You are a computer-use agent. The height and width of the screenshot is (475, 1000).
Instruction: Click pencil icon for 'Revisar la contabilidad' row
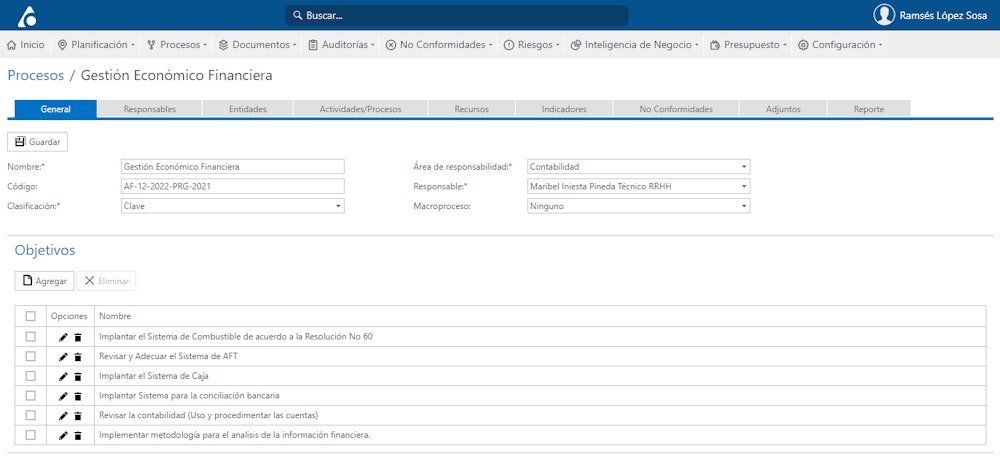point(64,415)
